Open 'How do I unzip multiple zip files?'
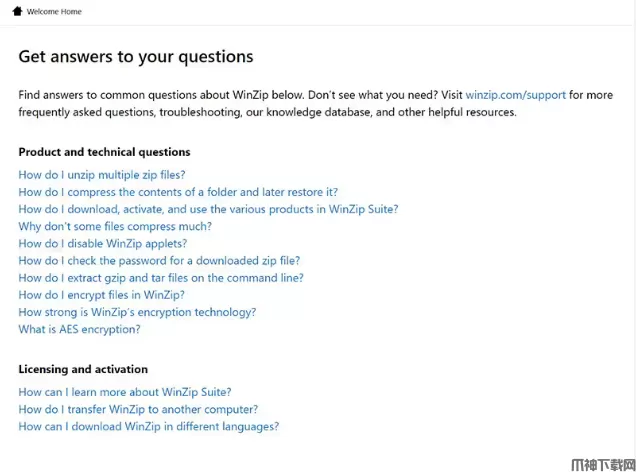 pos(101,175)
